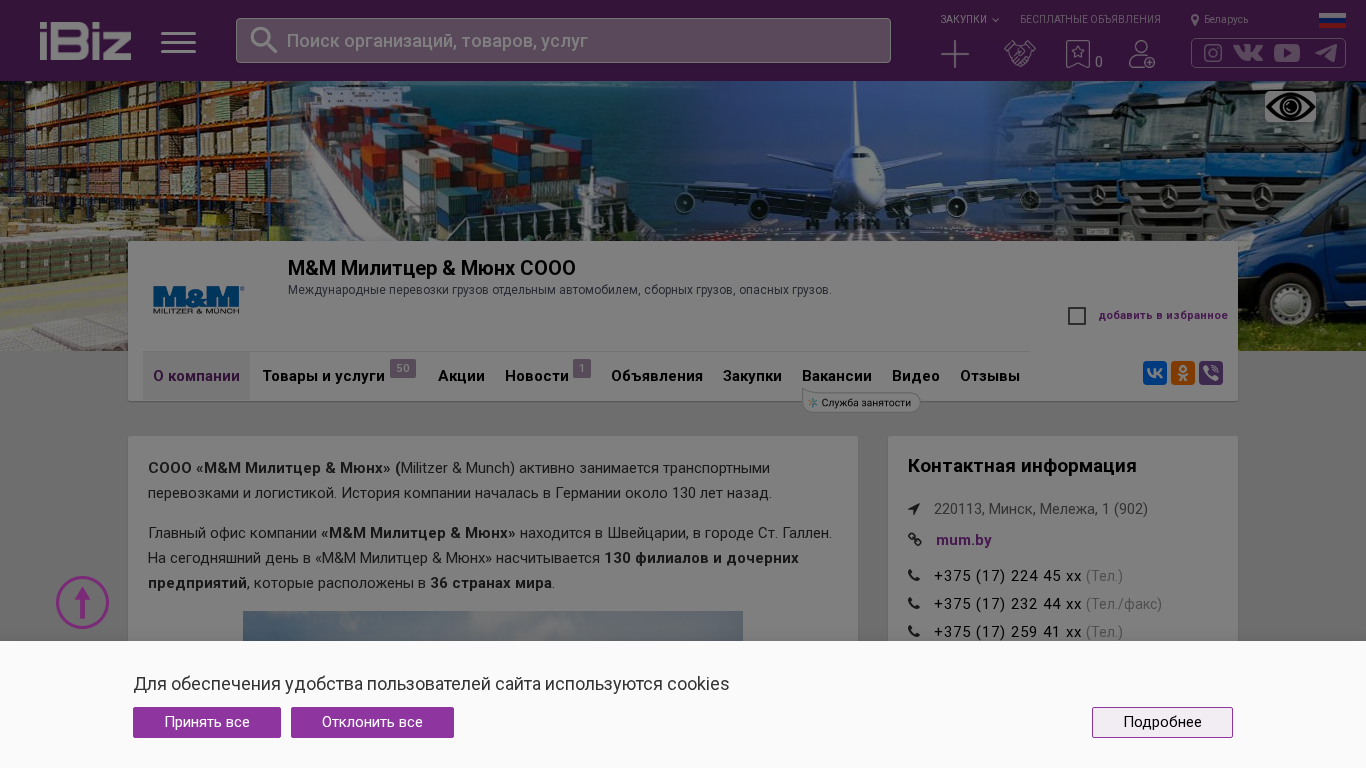Click company title 'M&M Милитцер & Мюнх СООО'
The height and width of the screenshot is (768, 1366).
point(432,268)
